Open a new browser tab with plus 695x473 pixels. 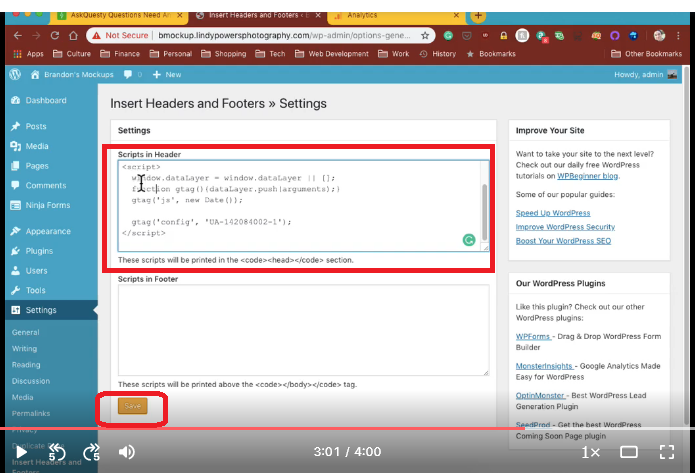[x=478, y=16]
